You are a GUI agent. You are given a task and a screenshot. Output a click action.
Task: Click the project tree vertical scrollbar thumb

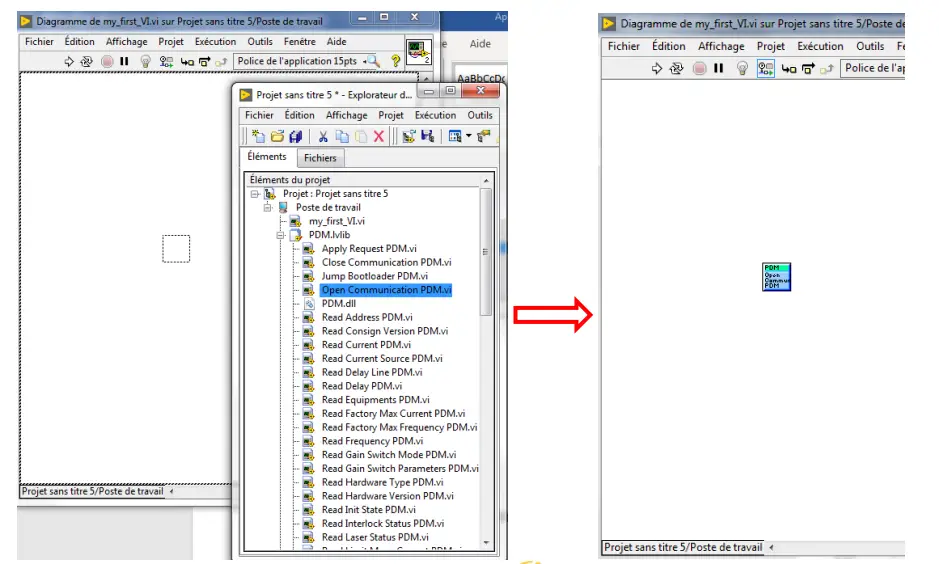coord(486,251)
